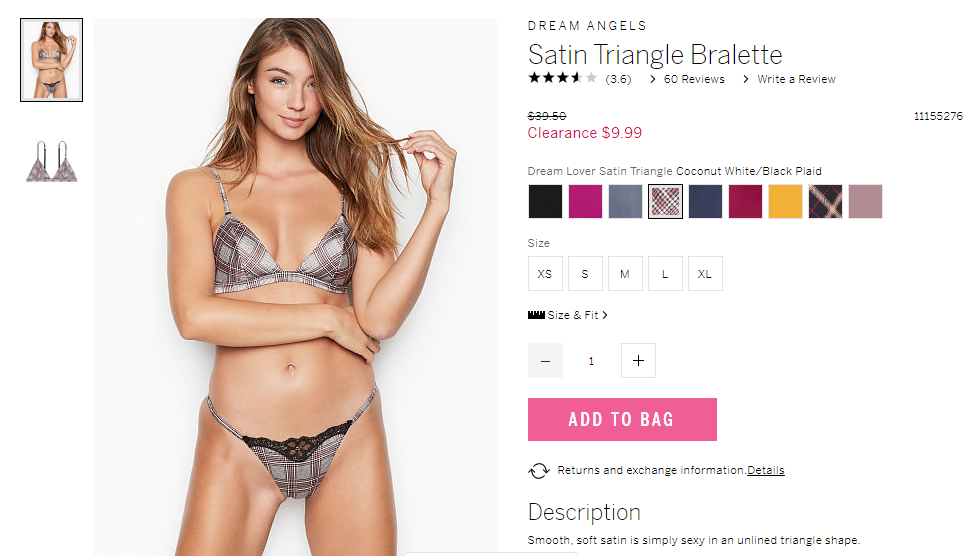This screenshot has width=972, height=556.
Task: Add the bralette to bag
Action: pyautogui.click(x=622, y=420)
